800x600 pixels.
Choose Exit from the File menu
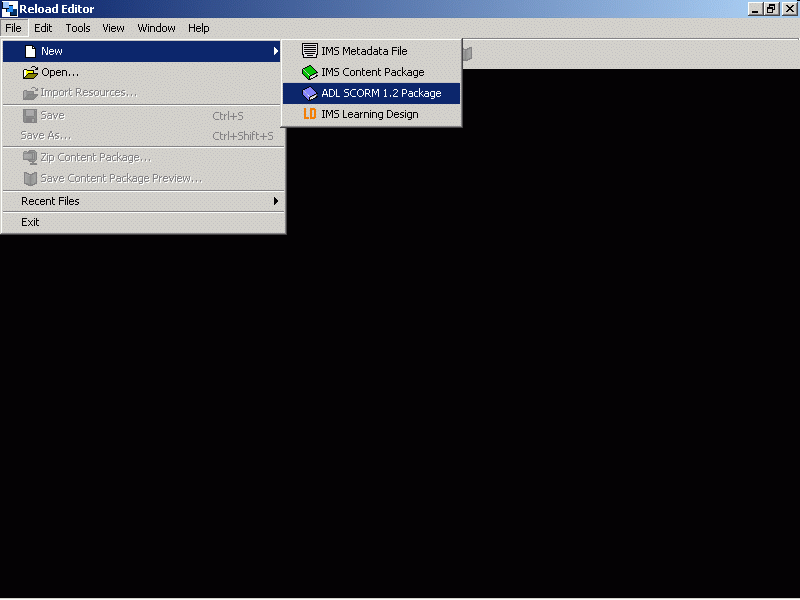coord(30,222)
